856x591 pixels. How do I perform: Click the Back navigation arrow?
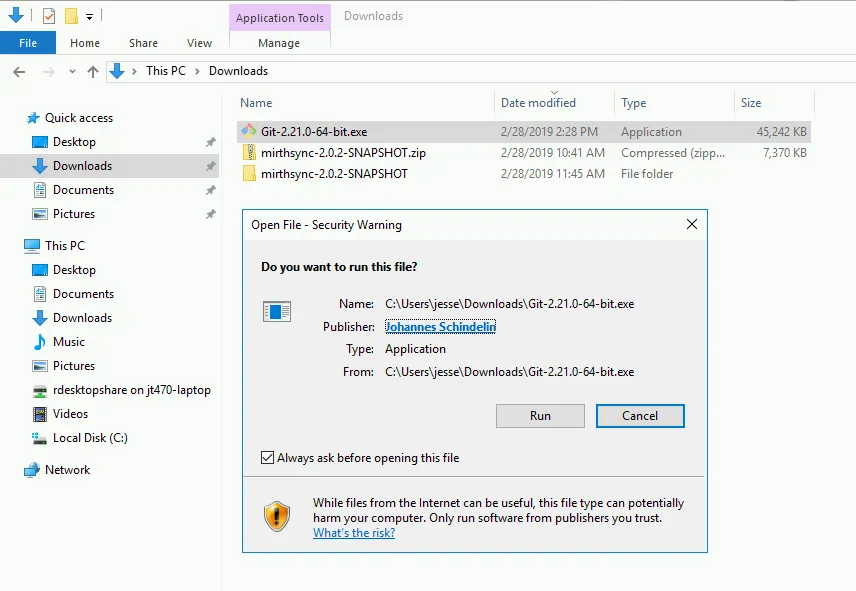pyautogui.click(x=18, y=71)
